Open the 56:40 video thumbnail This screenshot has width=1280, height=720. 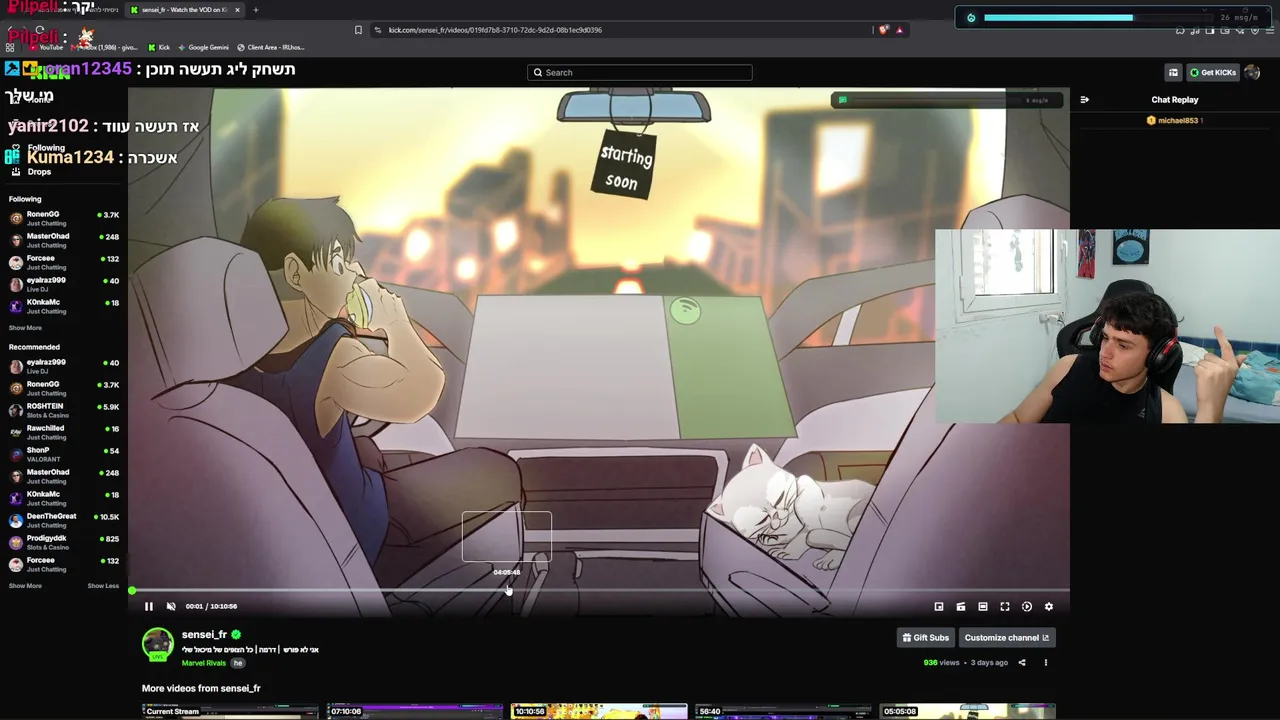pos(783,711)
